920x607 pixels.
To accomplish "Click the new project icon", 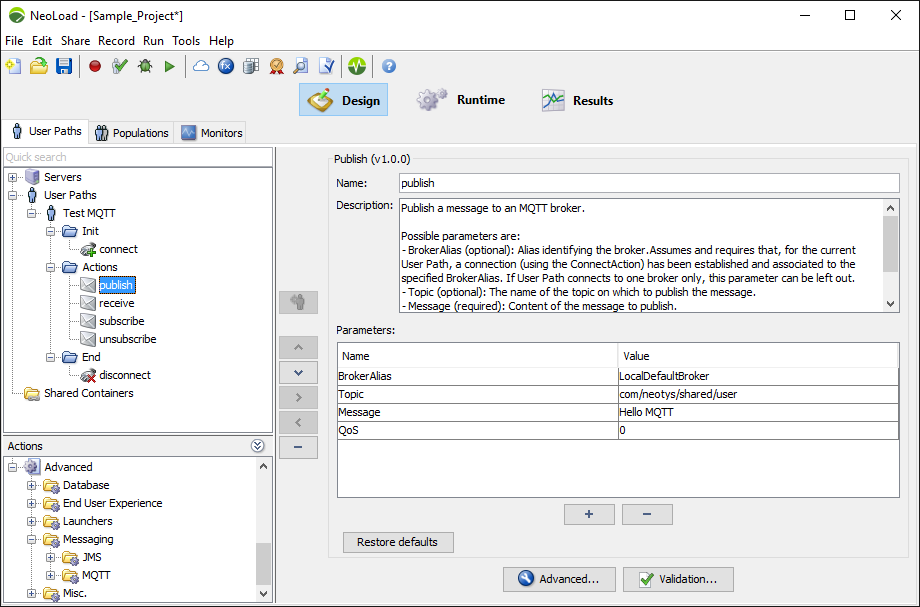I will (13, 67).
